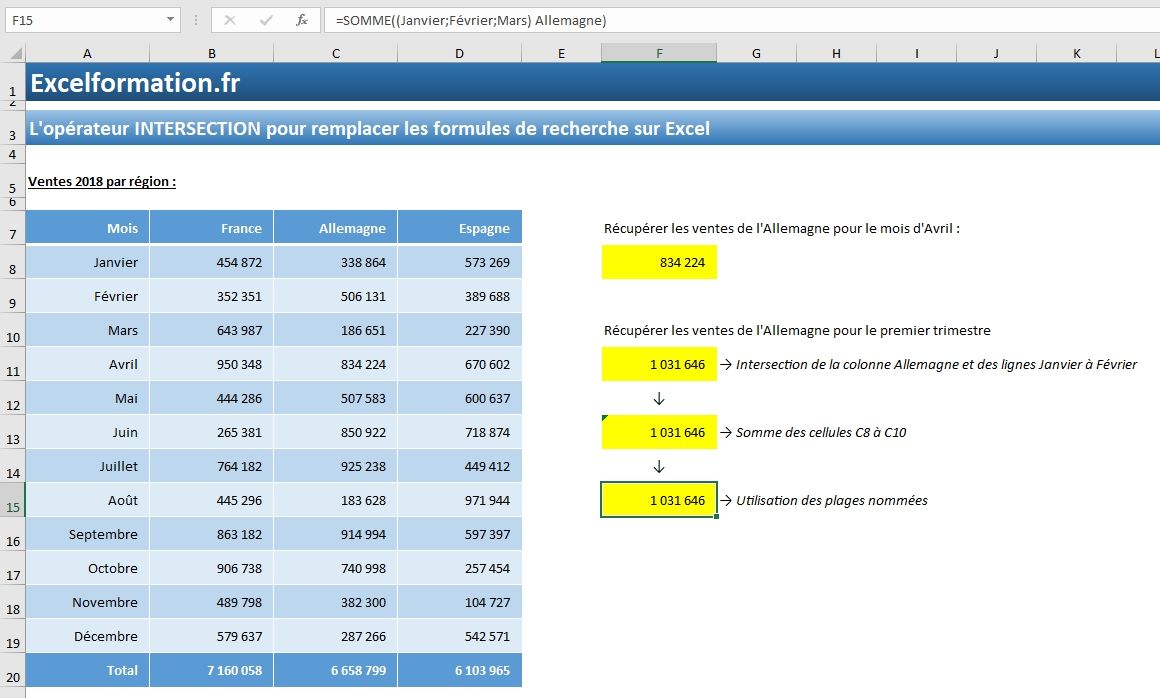Select the cell with value 489 798

pos(212,603)
